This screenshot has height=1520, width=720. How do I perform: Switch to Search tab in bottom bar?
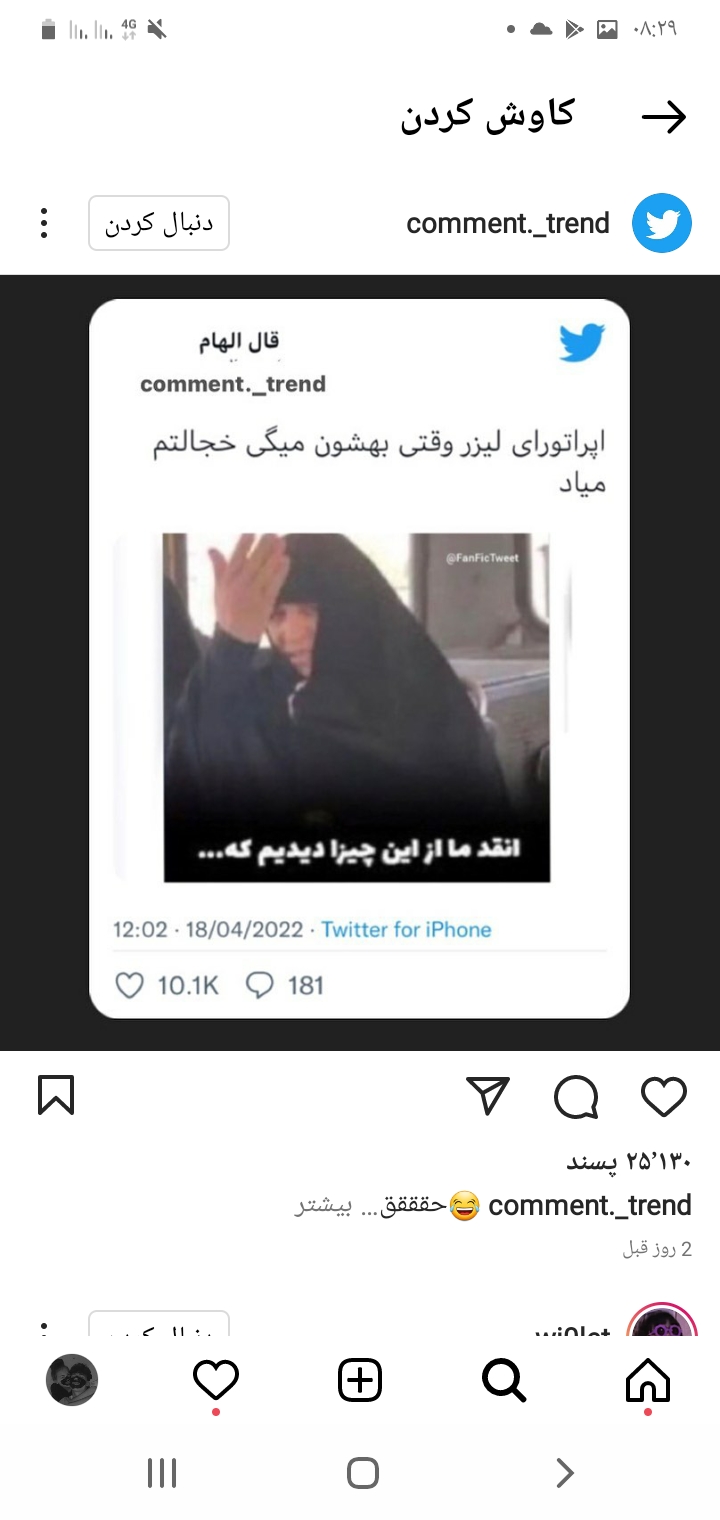coord(504,1381)
